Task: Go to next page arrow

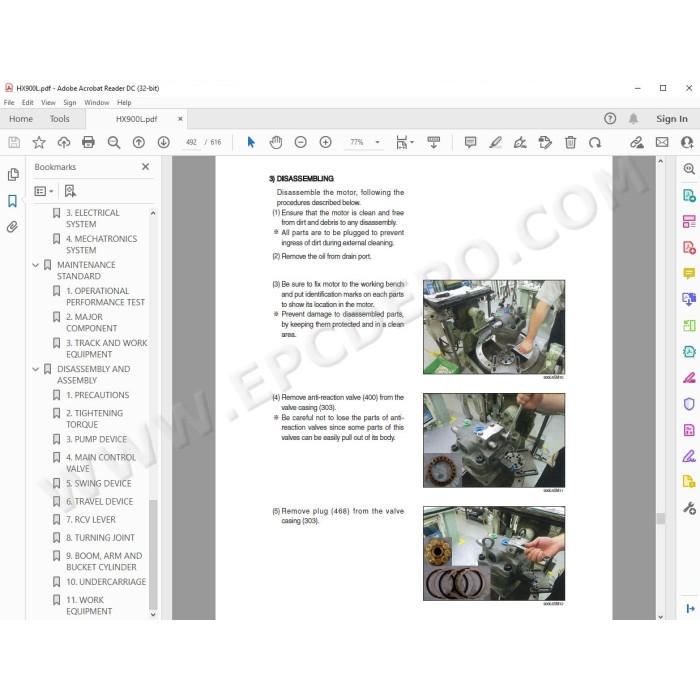Action: click(163, 142)
